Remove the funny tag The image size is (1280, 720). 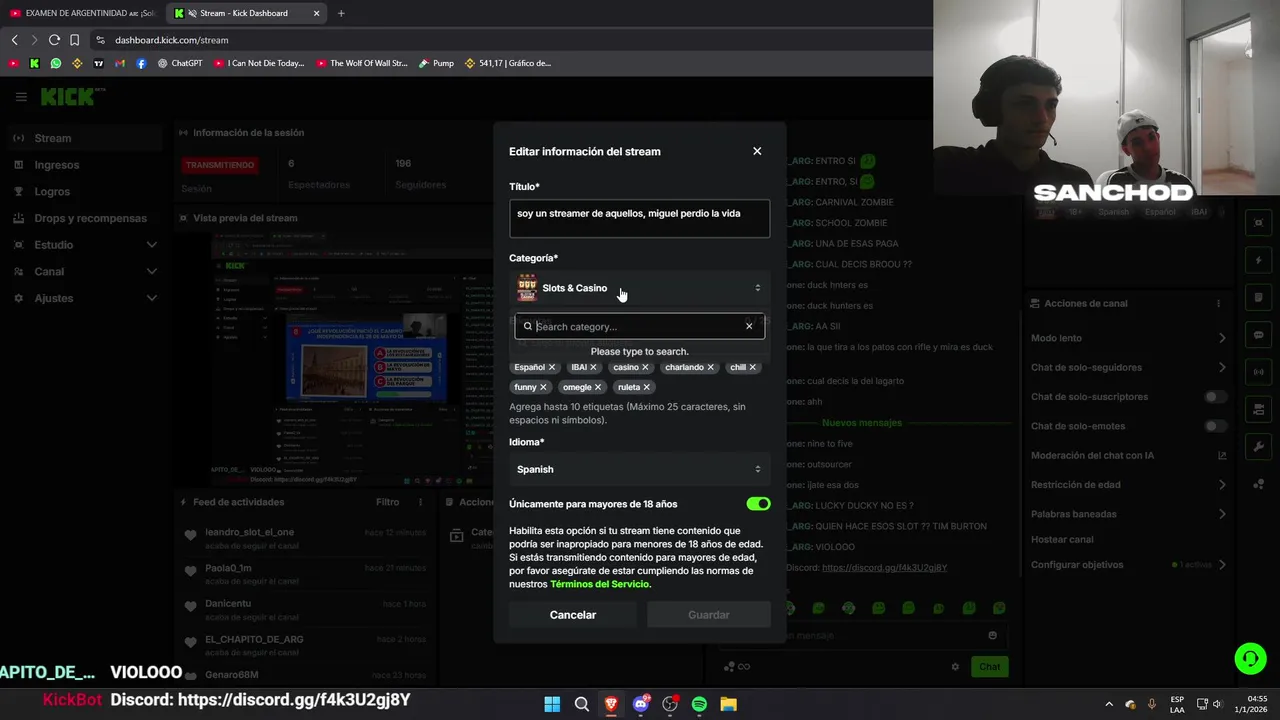coord(544,387)
